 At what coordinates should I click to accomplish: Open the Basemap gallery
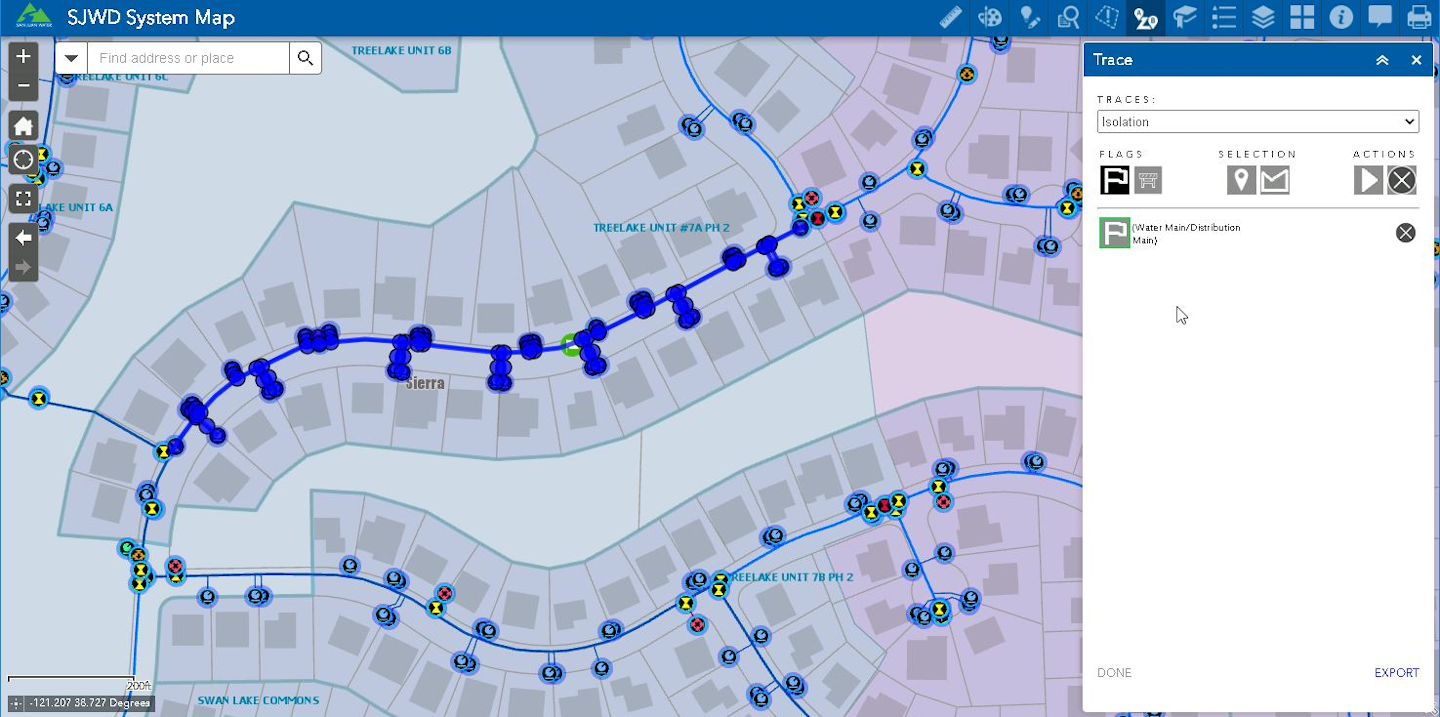(x=1302, y=17)
